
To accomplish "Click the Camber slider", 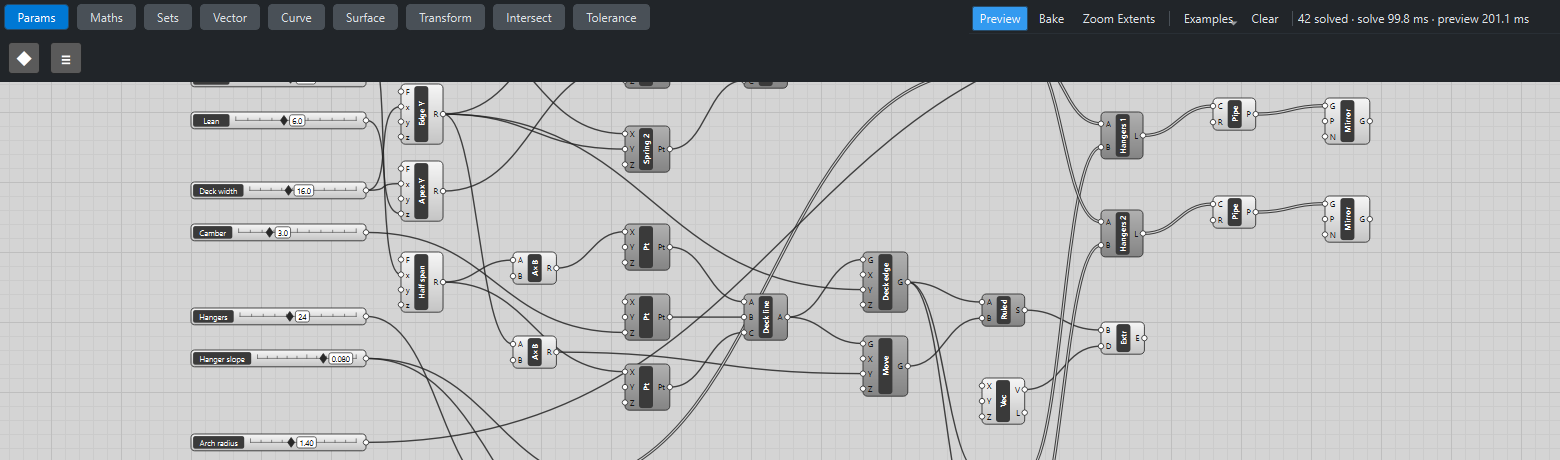I will tap(279, 232).
